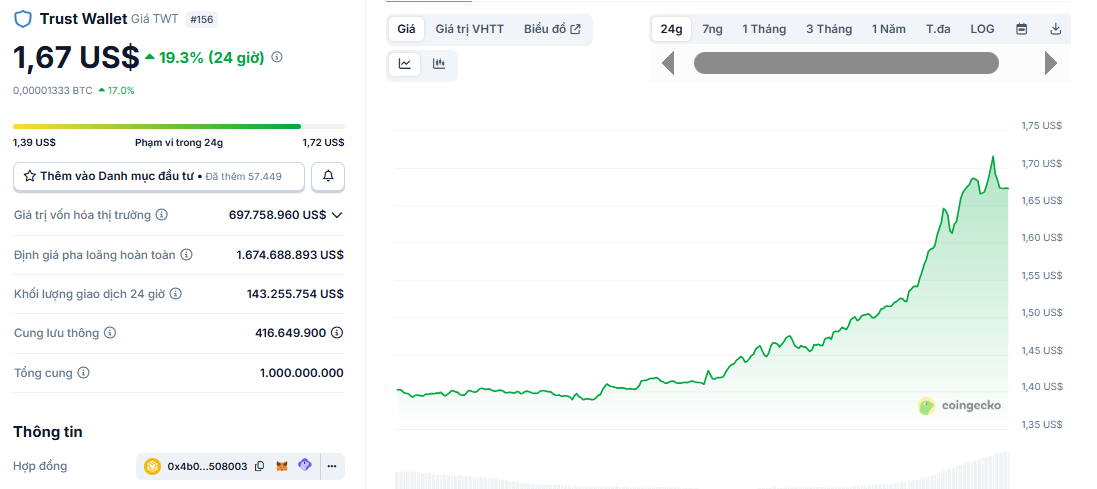Show info icon beside Cung lưu thông label
This screenshot has width=1097, height=489.
pos(110,333)
